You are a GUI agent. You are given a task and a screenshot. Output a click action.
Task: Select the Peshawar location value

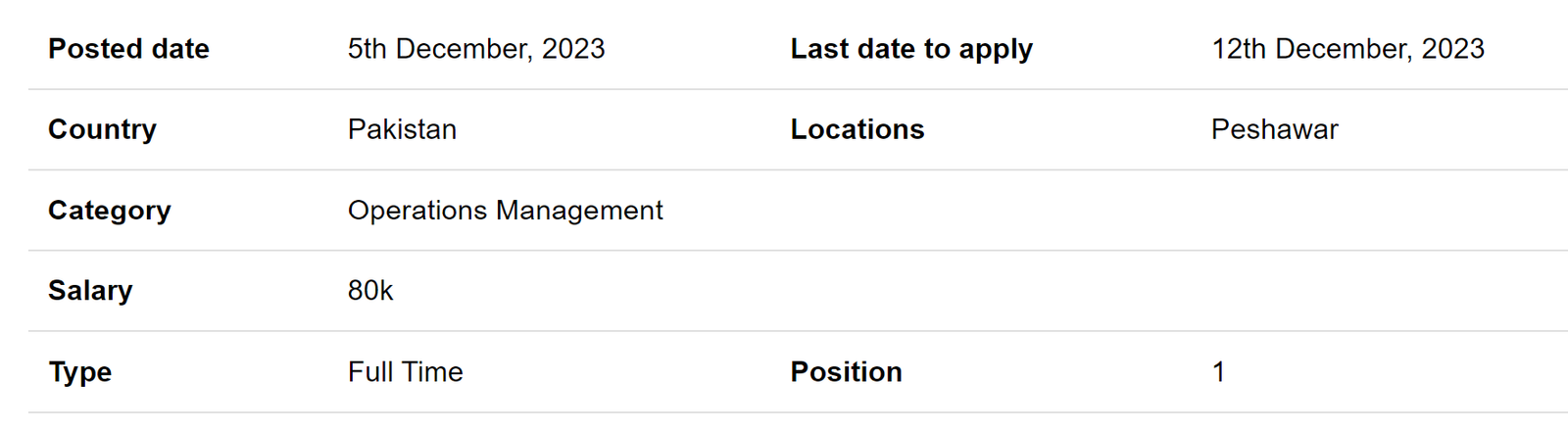pos(1275,129)
